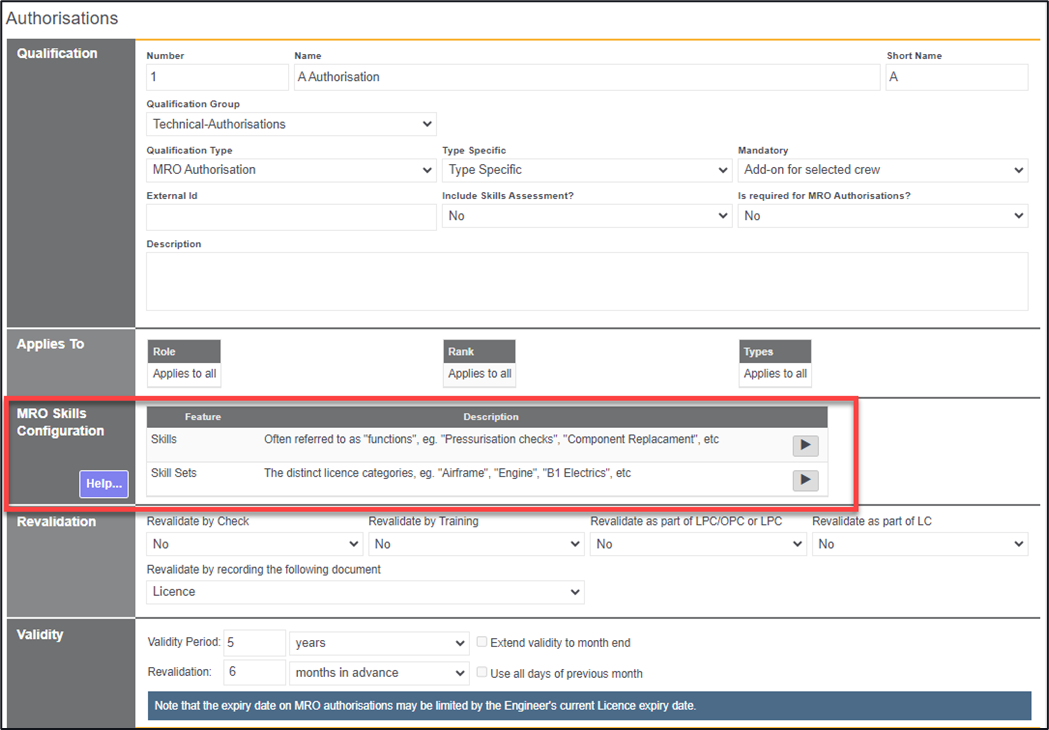This screenshot has width=1049, height=730.
Task: Open the Type Specific dropdown
Action: pos(587,170)
